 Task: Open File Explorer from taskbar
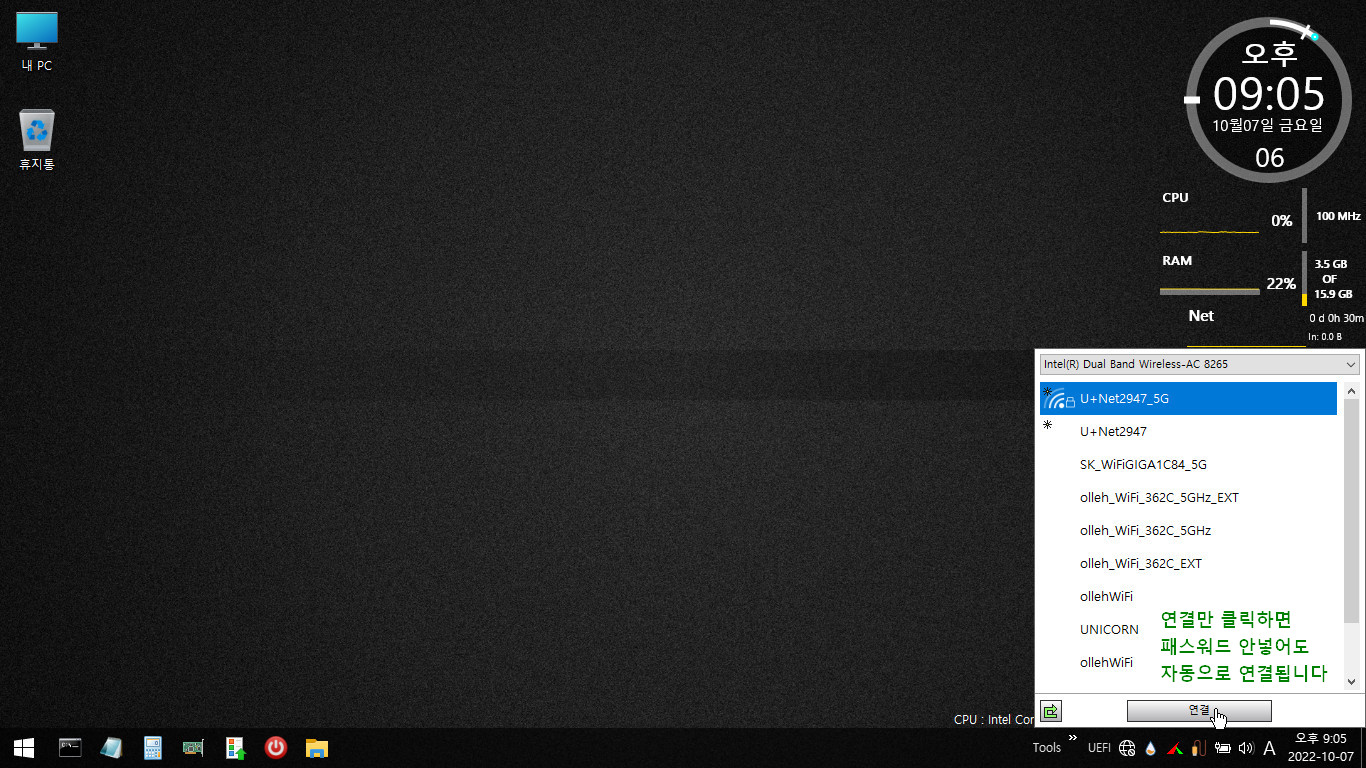(317, 748)
